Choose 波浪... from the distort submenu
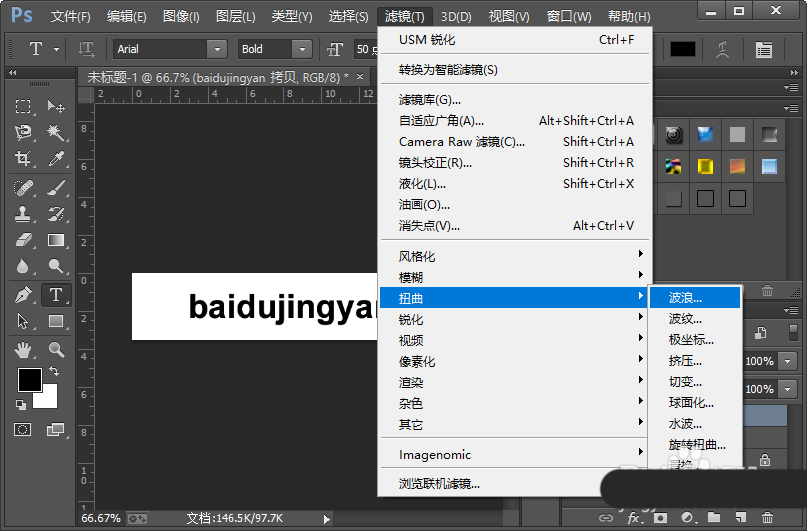Viewport: 807px width, 531px height. [695, 297]
